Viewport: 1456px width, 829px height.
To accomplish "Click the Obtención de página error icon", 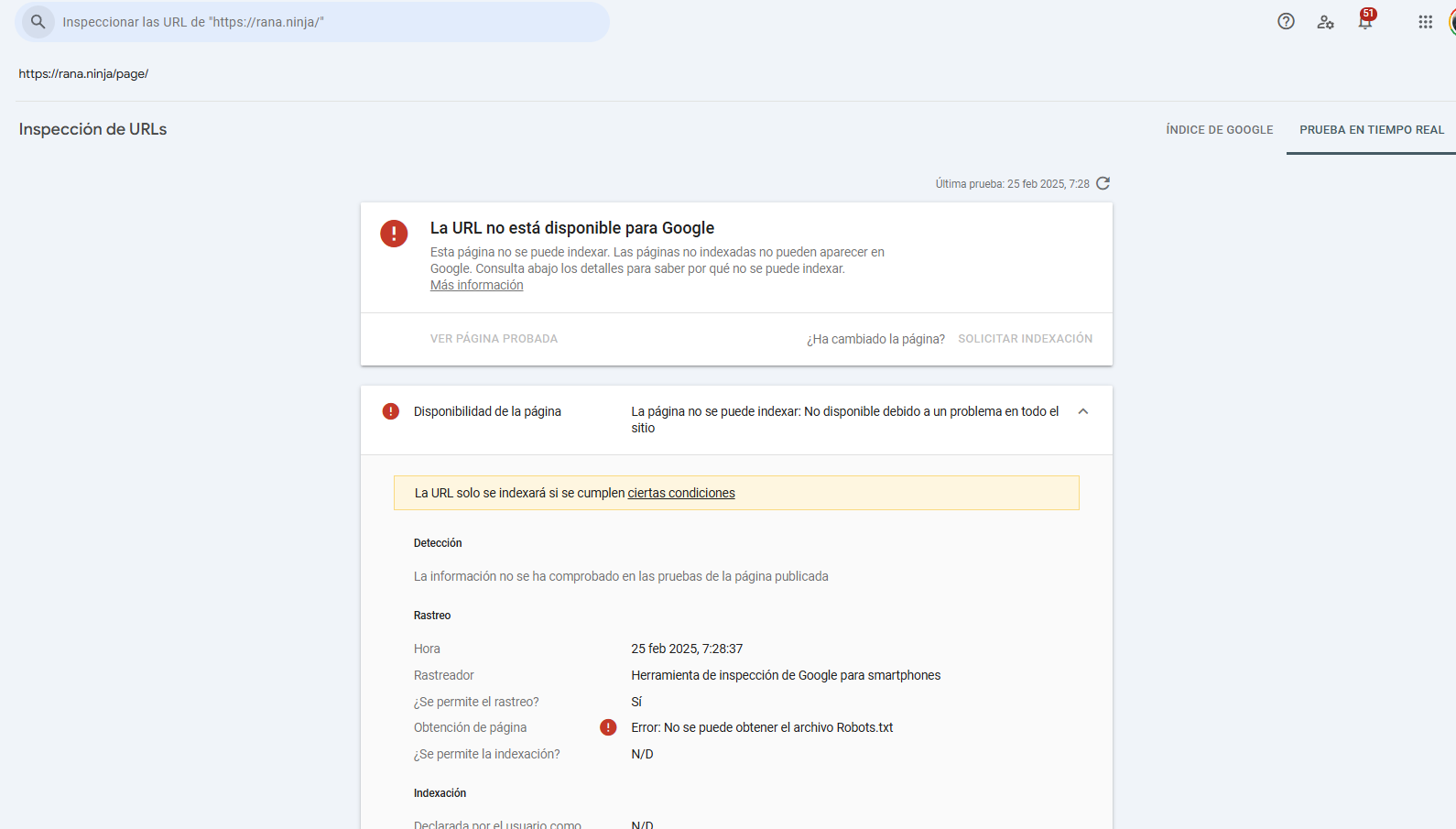I will pyautogui.click(x=608, y=727).
